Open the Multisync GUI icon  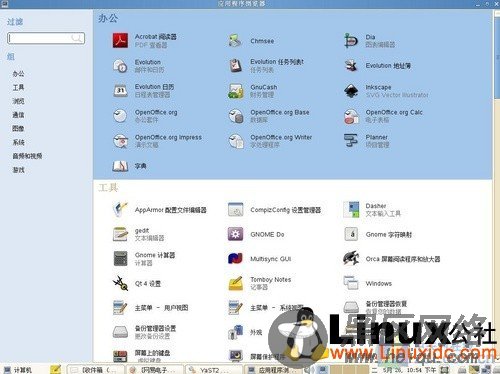coord(235,259)
